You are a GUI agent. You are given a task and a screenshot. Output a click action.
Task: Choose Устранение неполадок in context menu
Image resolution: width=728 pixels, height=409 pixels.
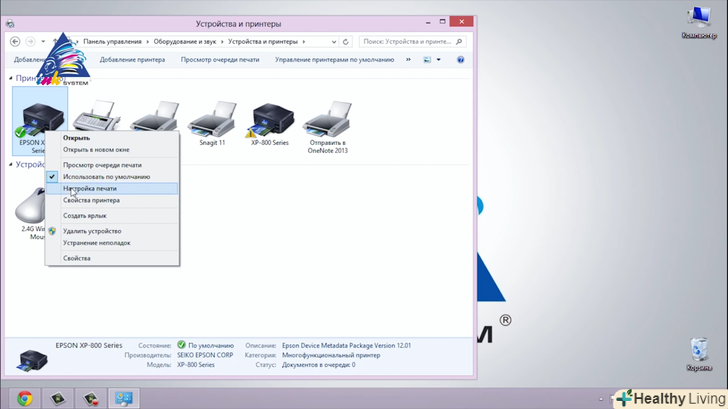click(111, 243)
